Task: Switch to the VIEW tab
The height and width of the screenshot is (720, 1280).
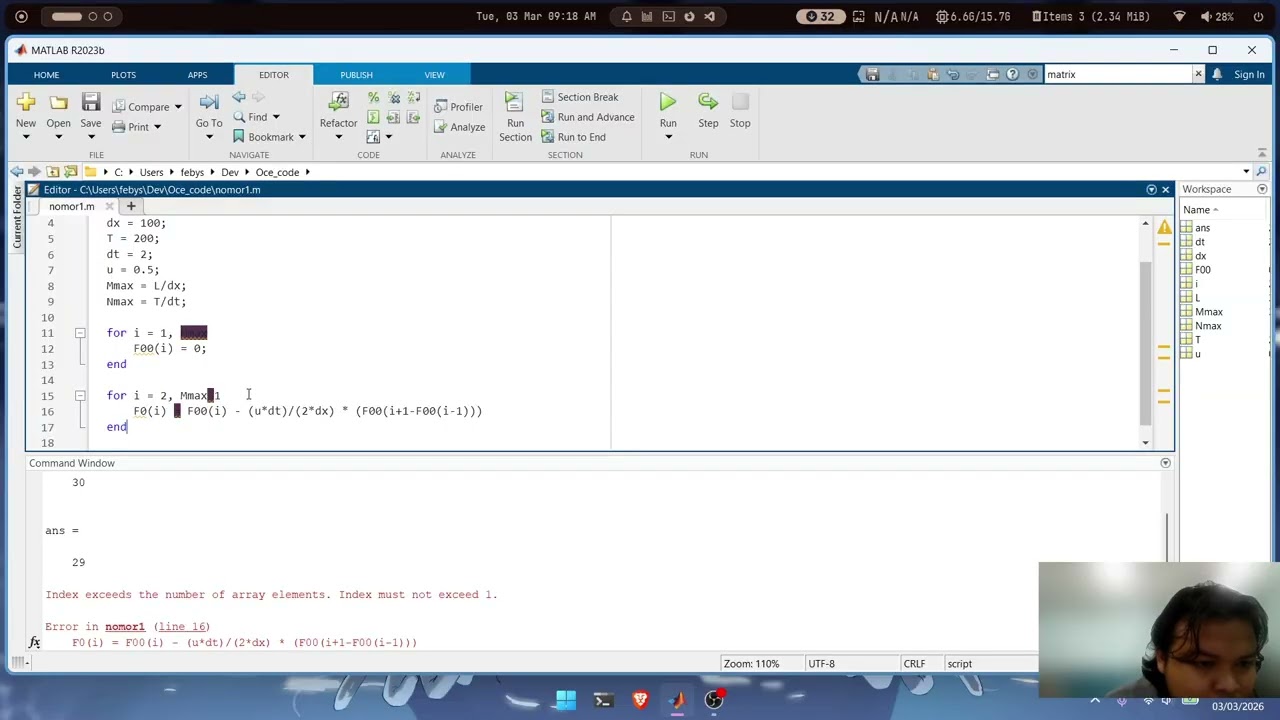Action: coord(434,75)
